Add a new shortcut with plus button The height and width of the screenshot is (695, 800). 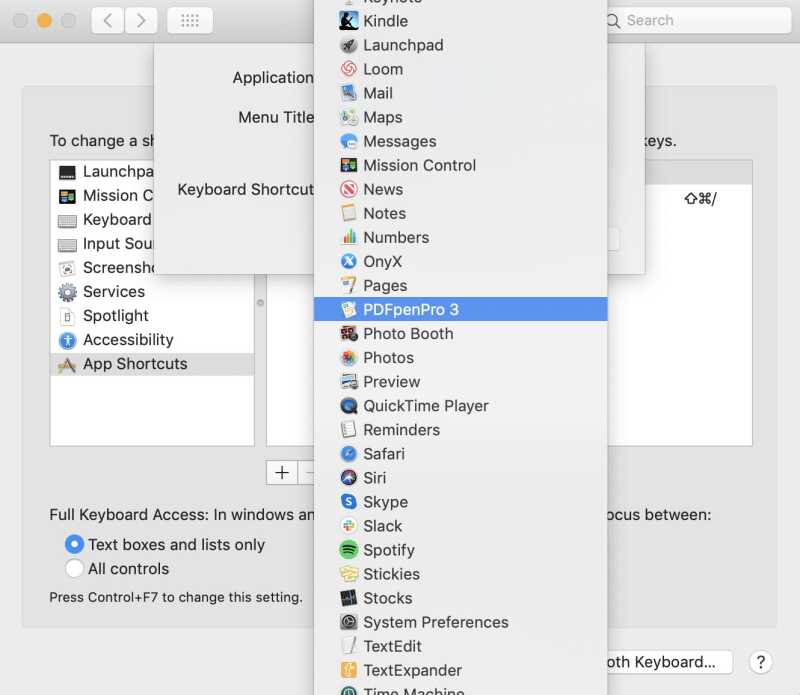click(x=282, y=473)
